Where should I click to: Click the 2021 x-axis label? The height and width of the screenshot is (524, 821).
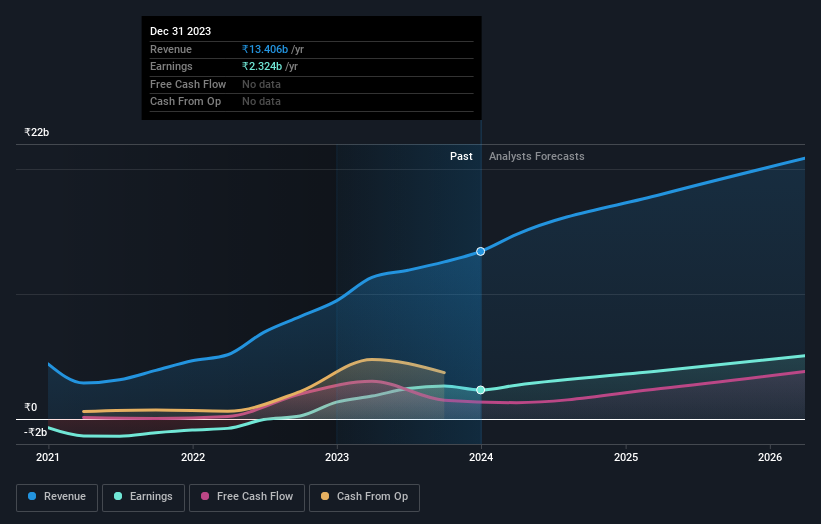click(48, 458)
